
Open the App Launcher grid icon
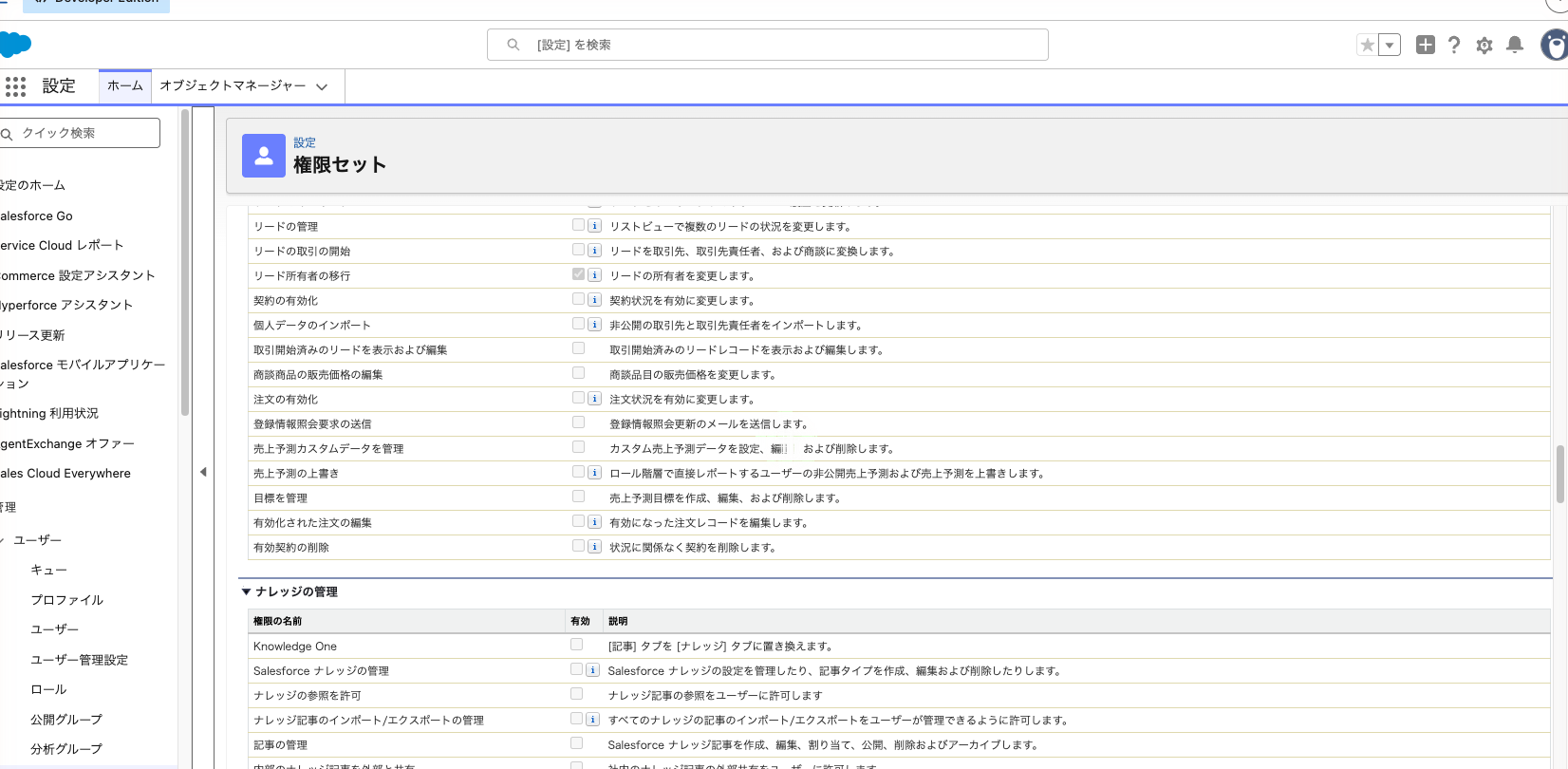tap(15, 86)
